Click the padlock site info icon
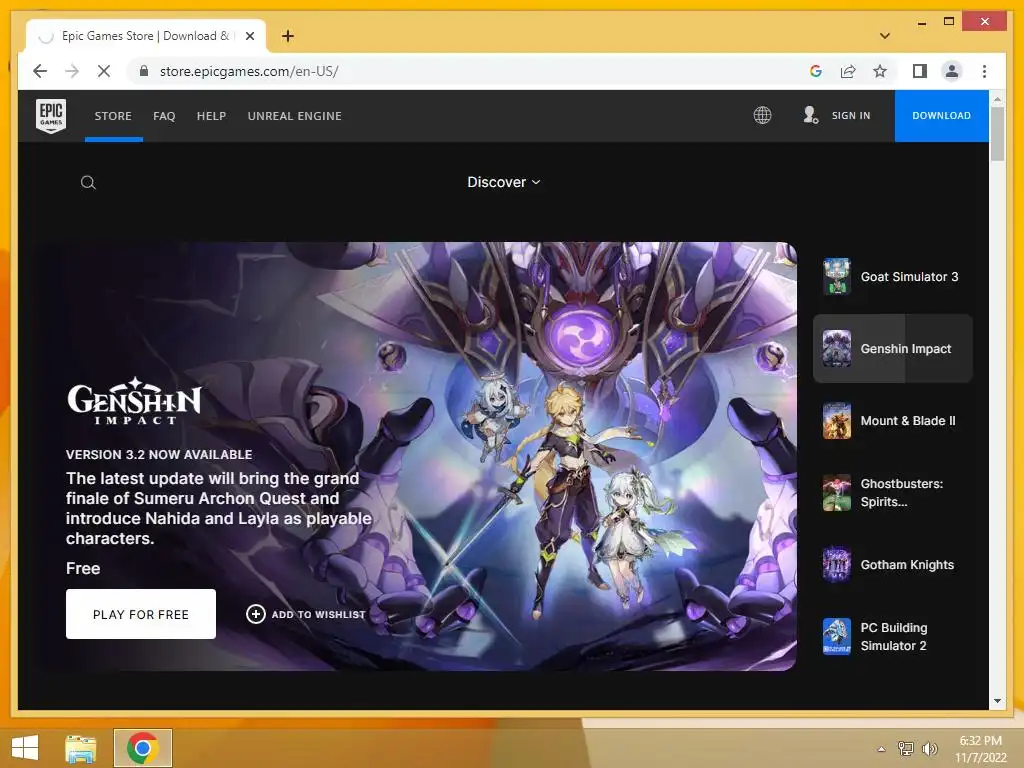Screen dimensions: 1024x768 (144, 71)
